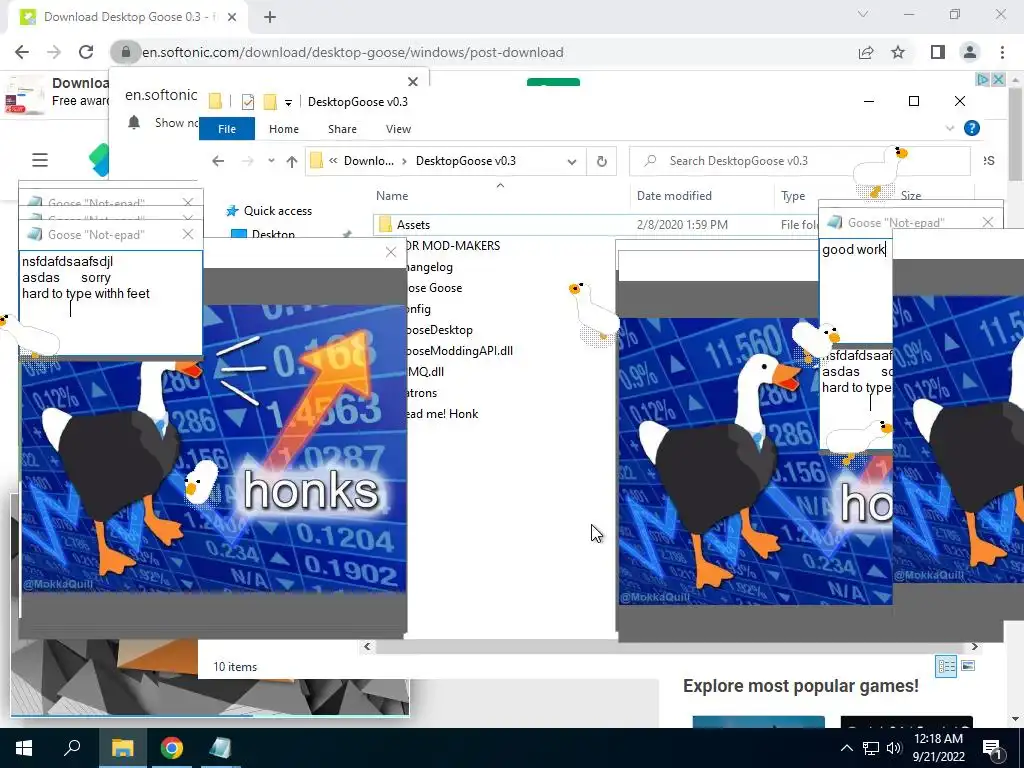The height and width of the screenshot is (768, 1024).
Task: Select the GooseDesktop file
Action: coord(440,330)
